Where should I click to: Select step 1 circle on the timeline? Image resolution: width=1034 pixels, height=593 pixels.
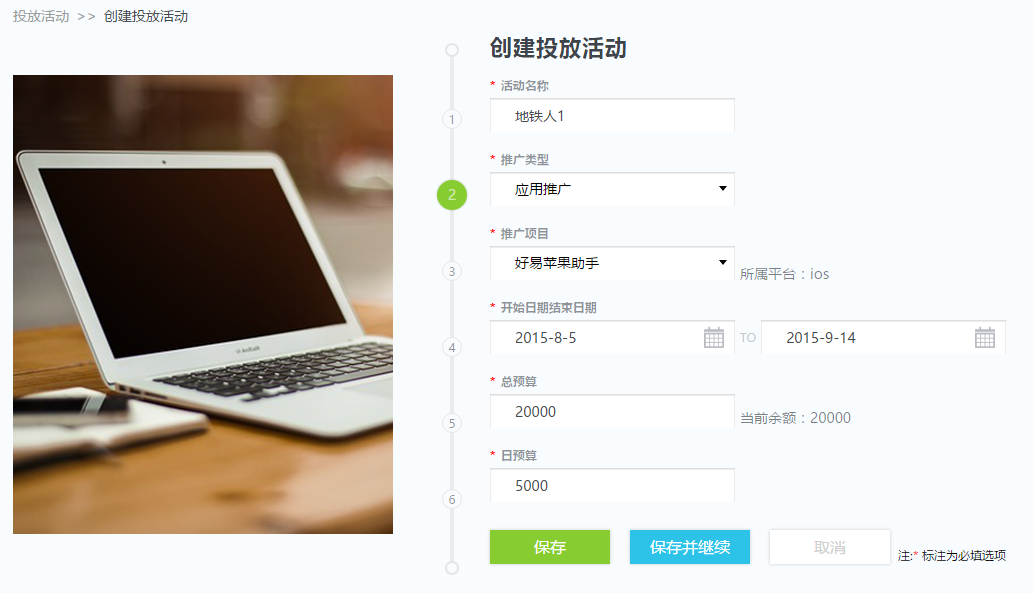pos(452,119)
